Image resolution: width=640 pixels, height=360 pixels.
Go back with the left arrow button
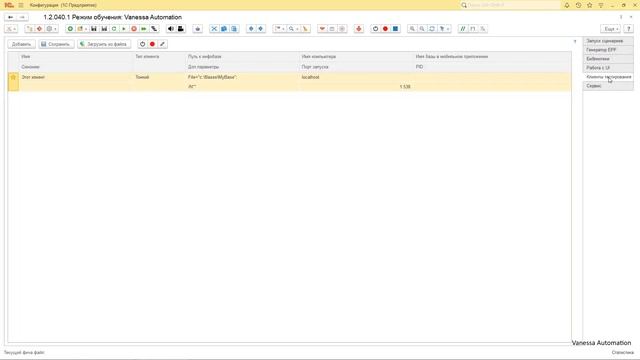(11, 17)
